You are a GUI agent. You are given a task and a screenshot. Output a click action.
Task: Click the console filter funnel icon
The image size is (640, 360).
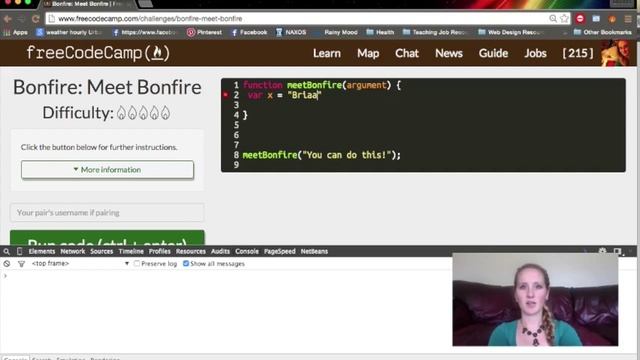coord(21,264)
